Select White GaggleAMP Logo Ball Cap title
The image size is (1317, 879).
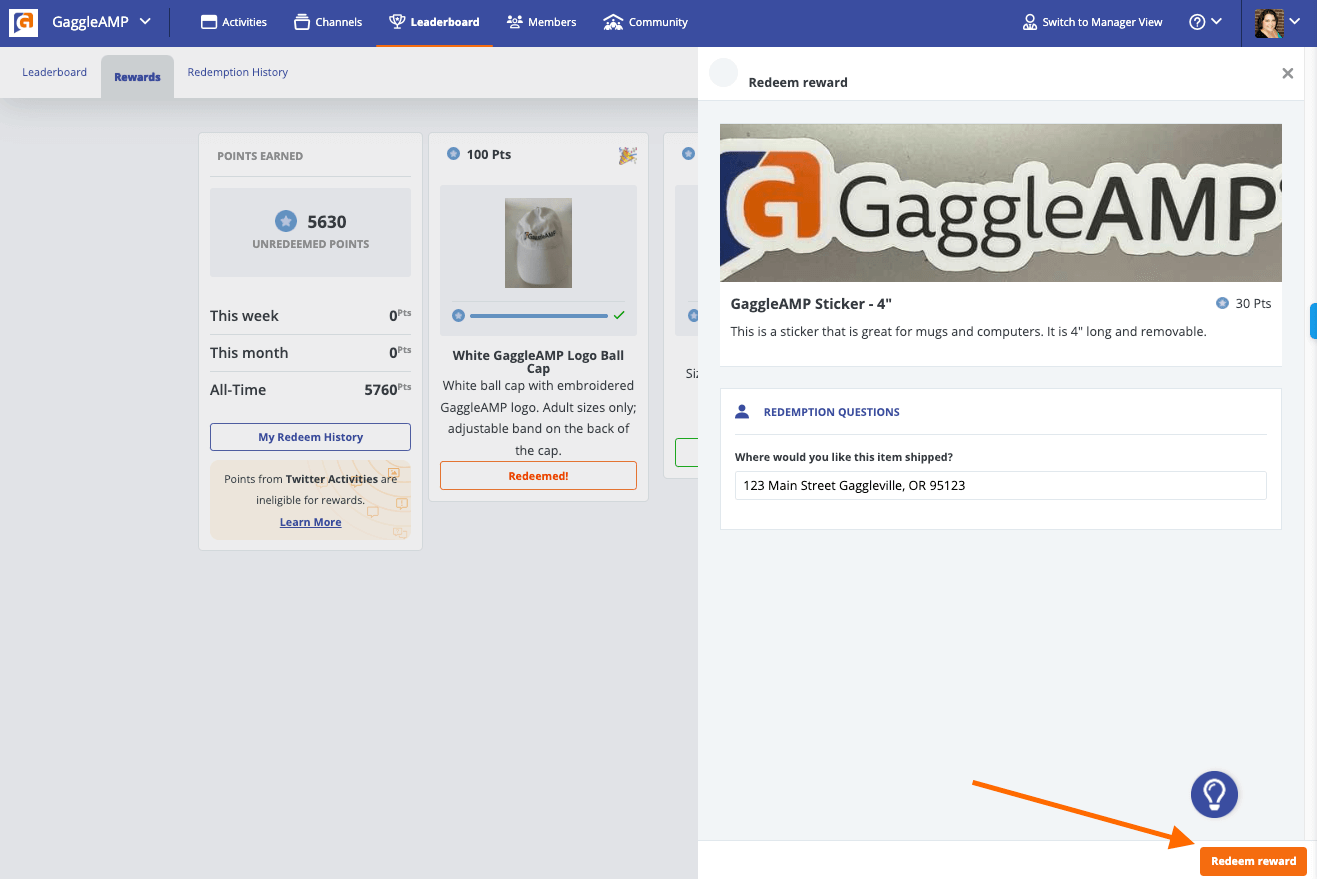click(538, 362)
